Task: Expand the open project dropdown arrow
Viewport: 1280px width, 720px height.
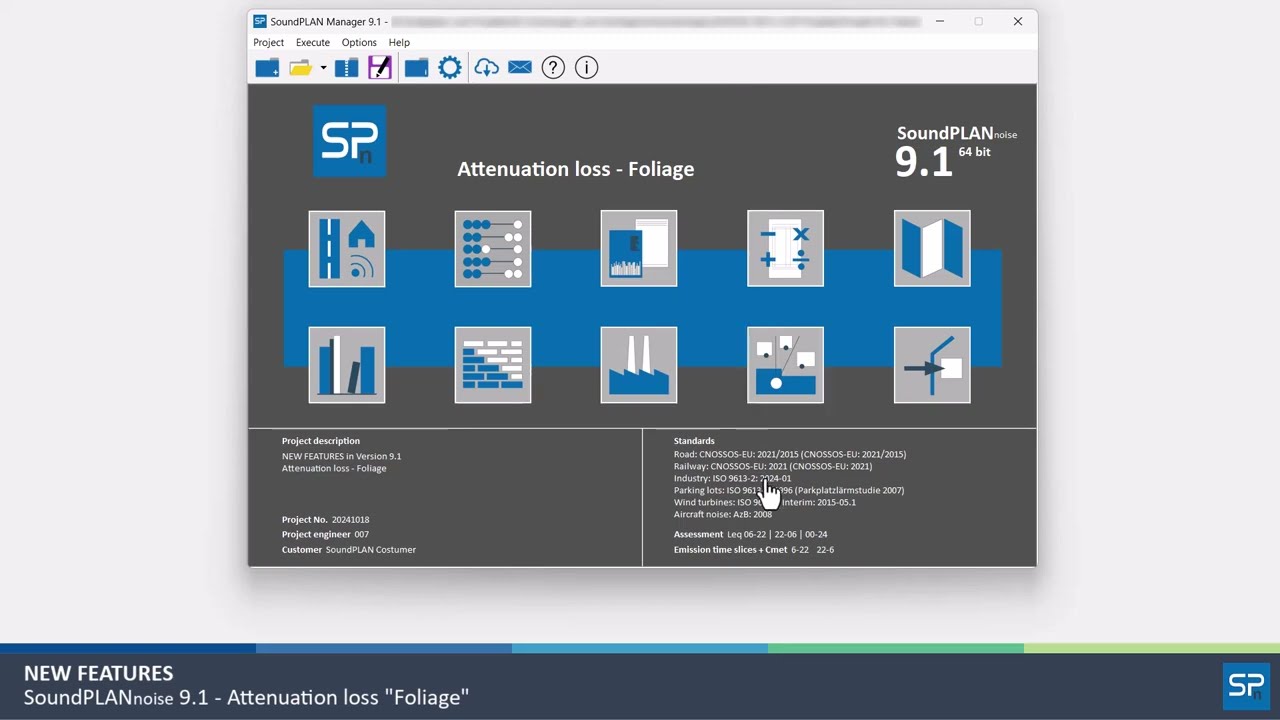Action: (323, 68)
